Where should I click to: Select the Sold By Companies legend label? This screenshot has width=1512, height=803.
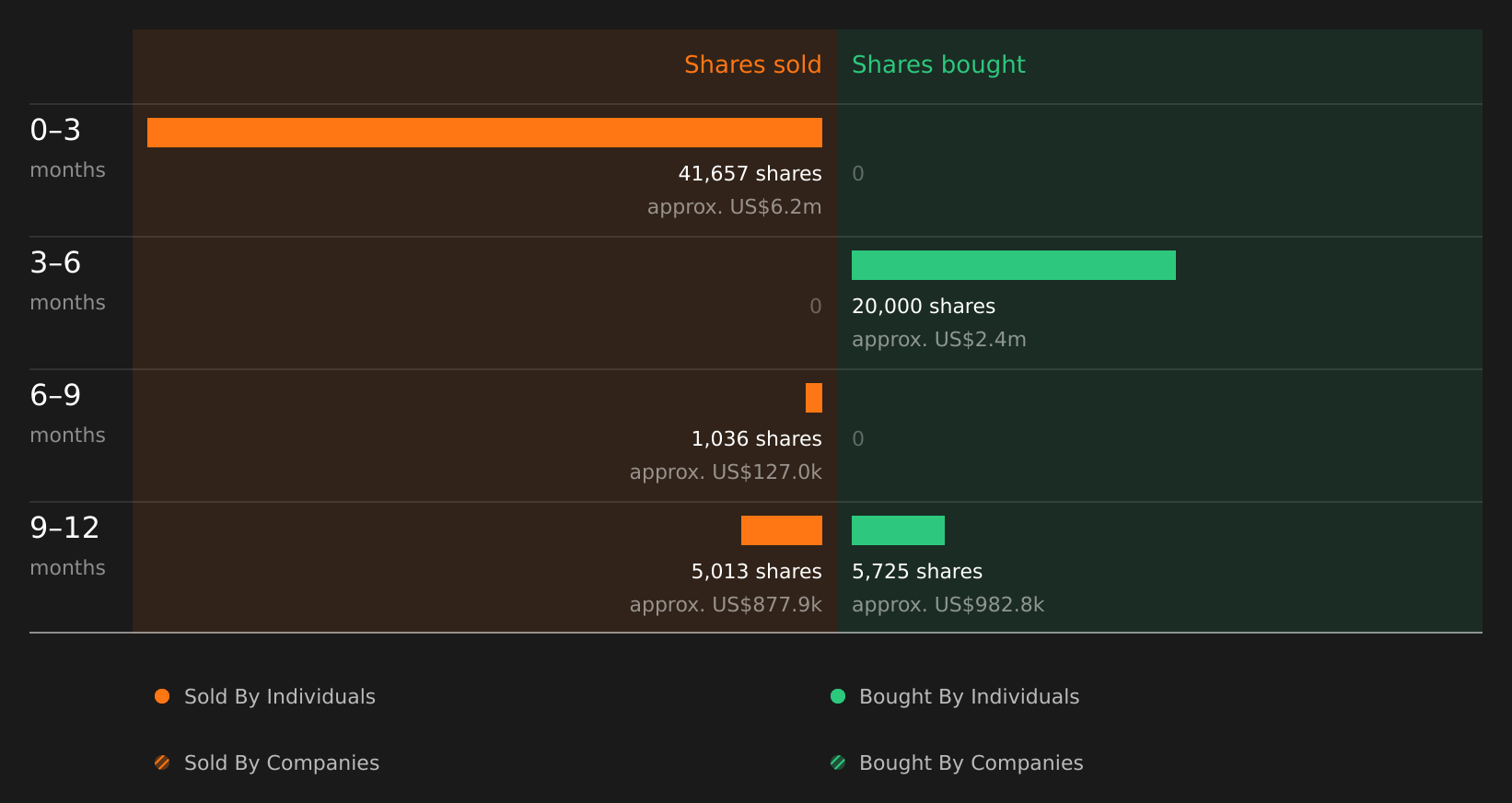point(282,763)
